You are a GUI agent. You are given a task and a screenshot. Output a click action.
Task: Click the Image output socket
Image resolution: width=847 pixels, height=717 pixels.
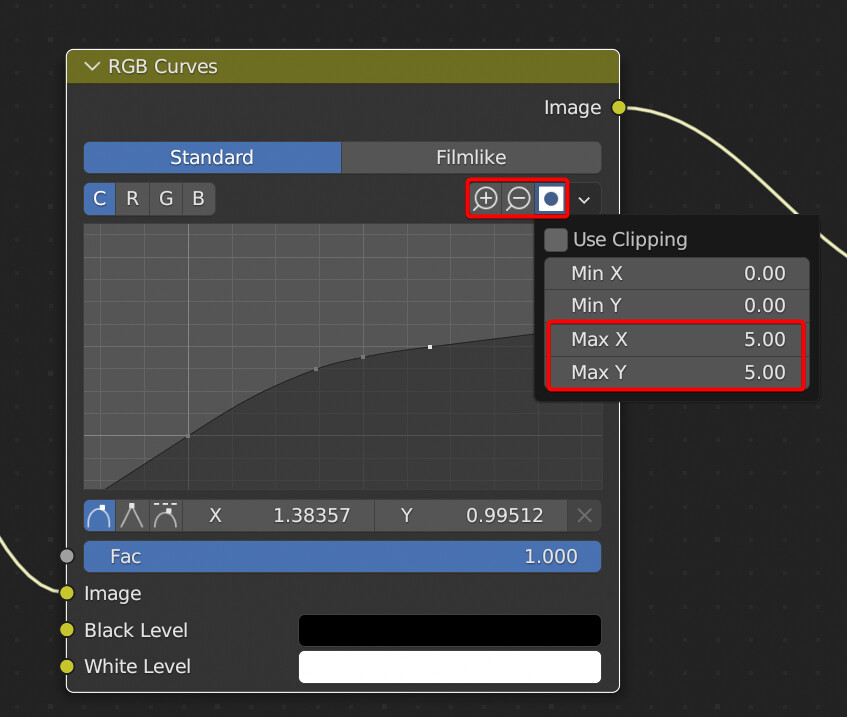click(x=619, y=108)
